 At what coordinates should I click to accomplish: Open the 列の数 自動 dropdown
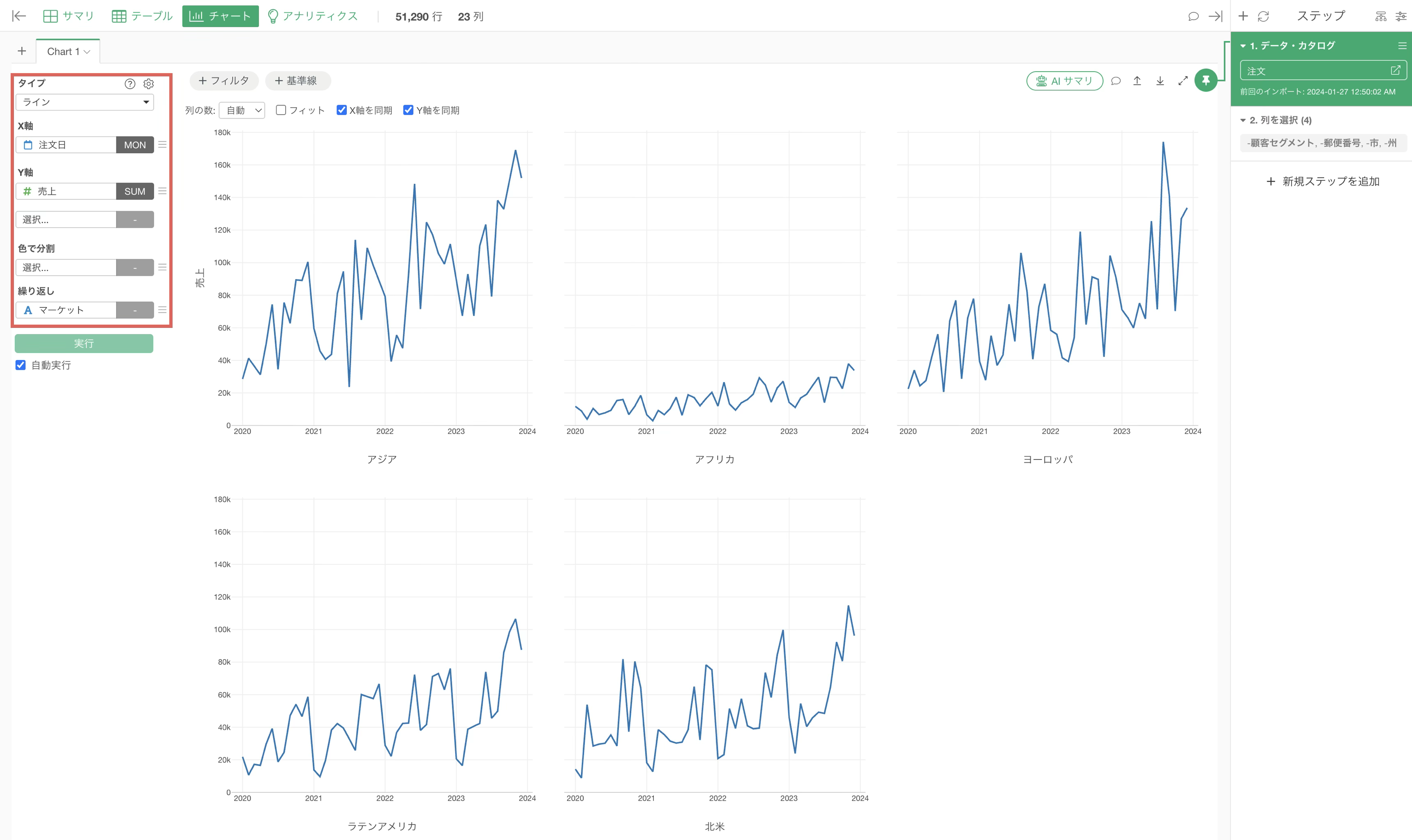tap(242, 111)
